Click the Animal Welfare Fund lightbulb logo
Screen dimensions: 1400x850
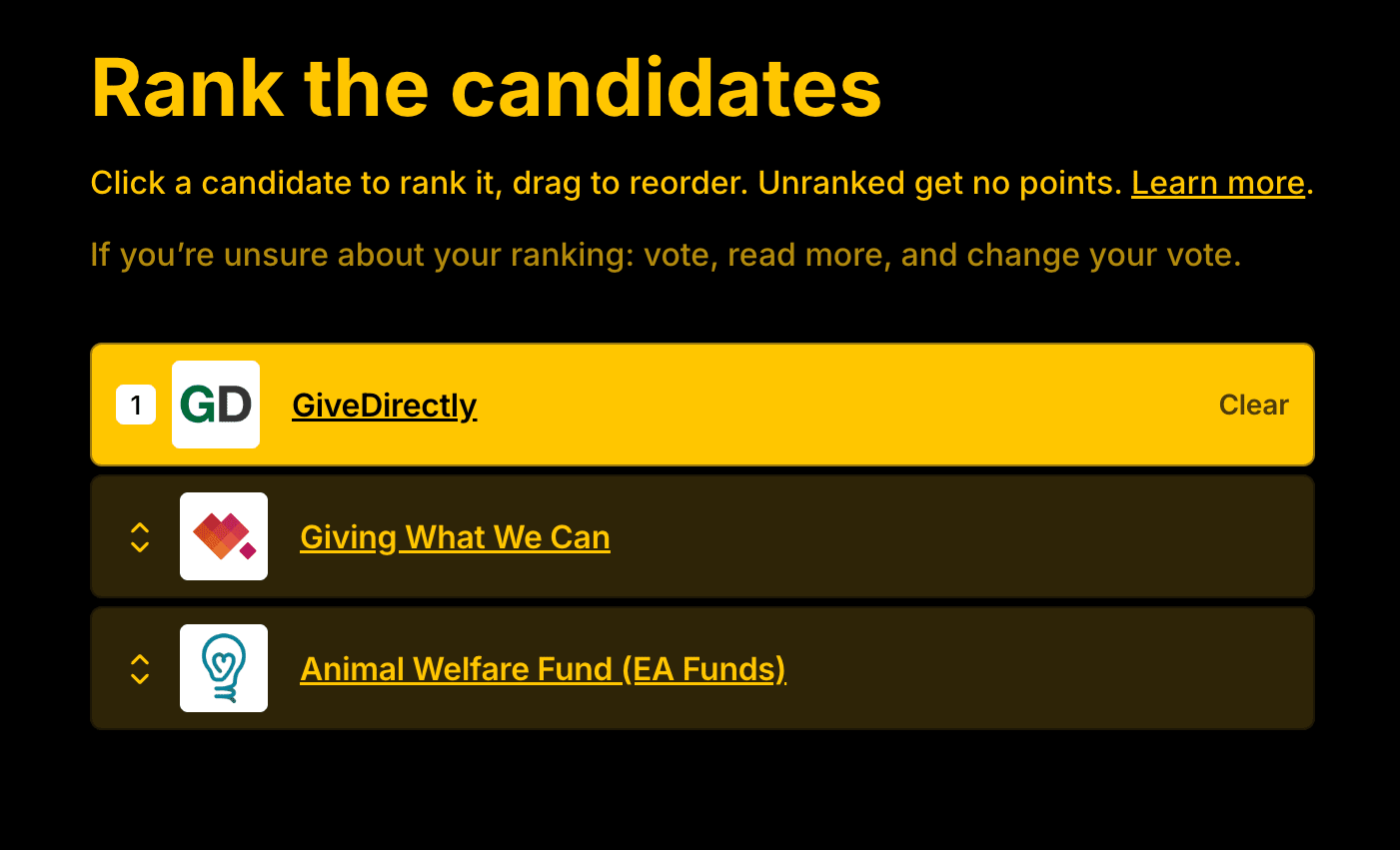[224, 668]
